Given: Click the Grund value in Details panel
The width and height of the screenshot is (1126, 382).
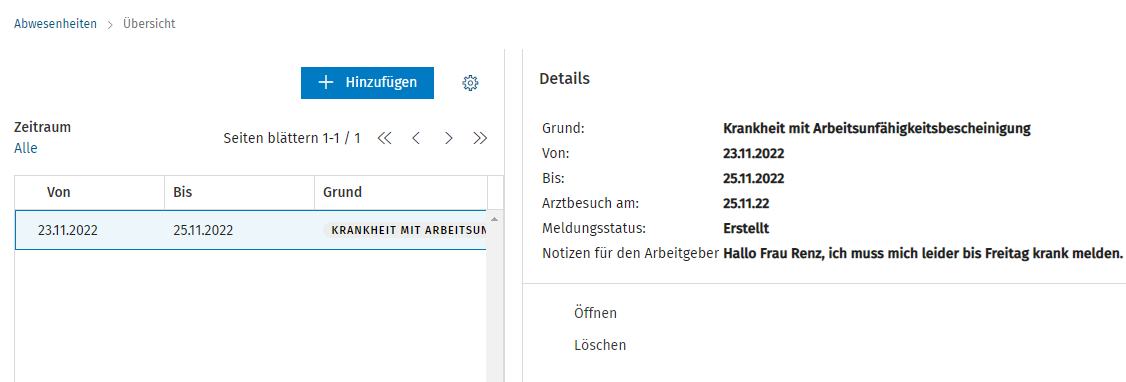Looking at the screenshot, I should (877, 129).
